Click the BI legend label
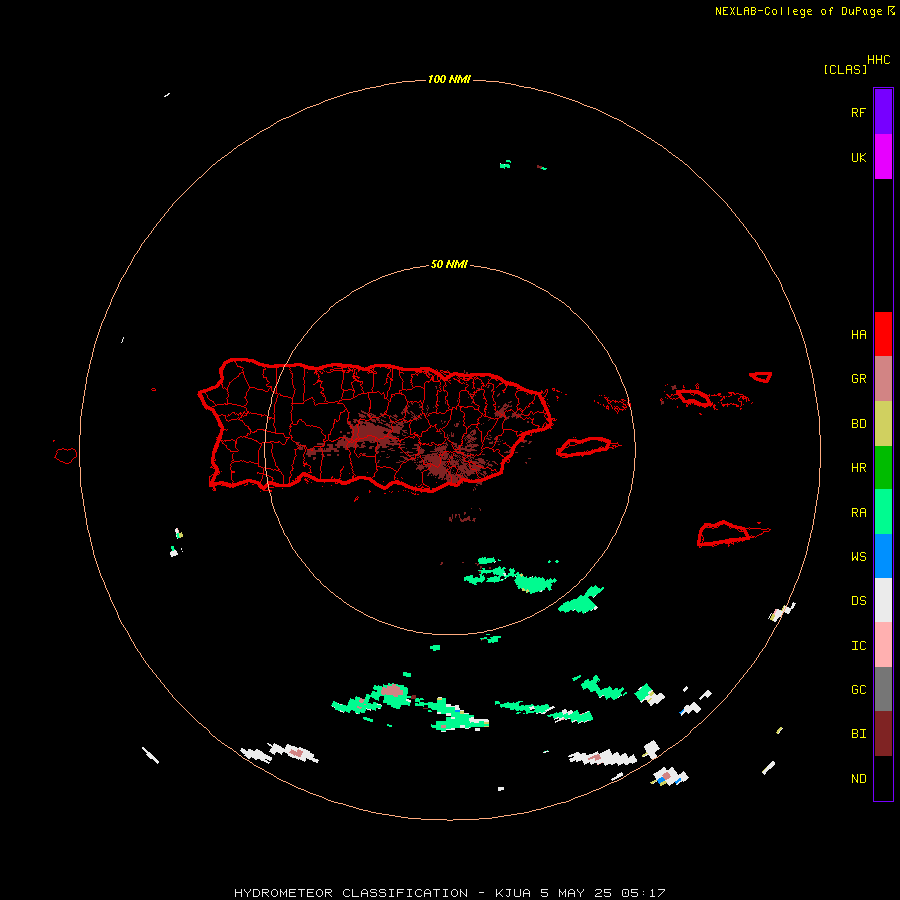 point(858,734)
